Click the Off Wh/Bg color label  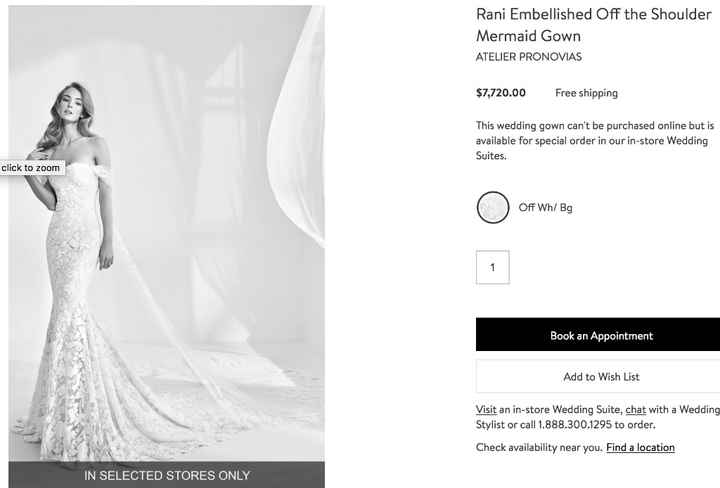point(545,208)
